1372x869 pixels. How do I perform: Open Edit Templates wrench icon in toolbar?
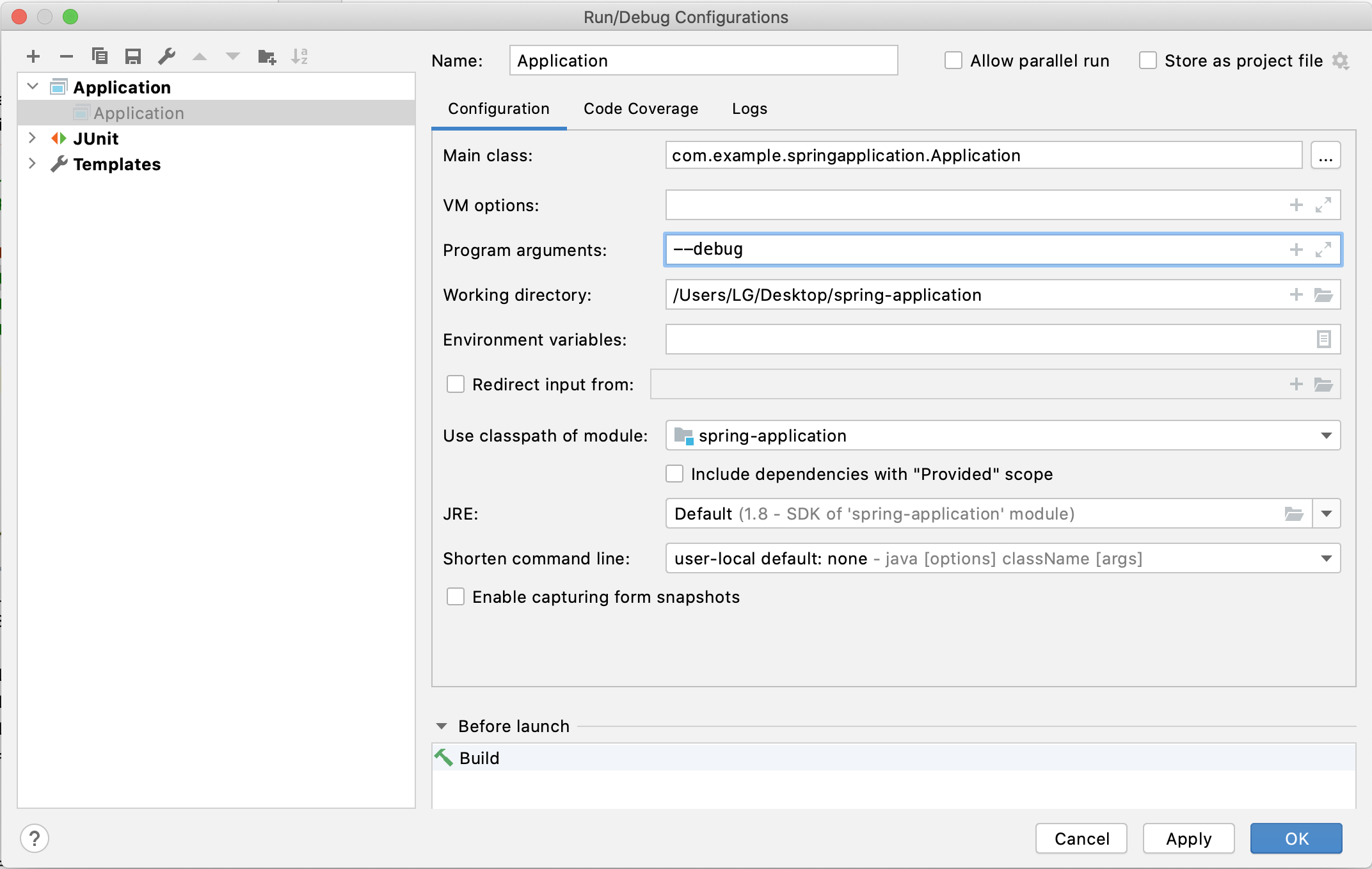tap(166, 57)
